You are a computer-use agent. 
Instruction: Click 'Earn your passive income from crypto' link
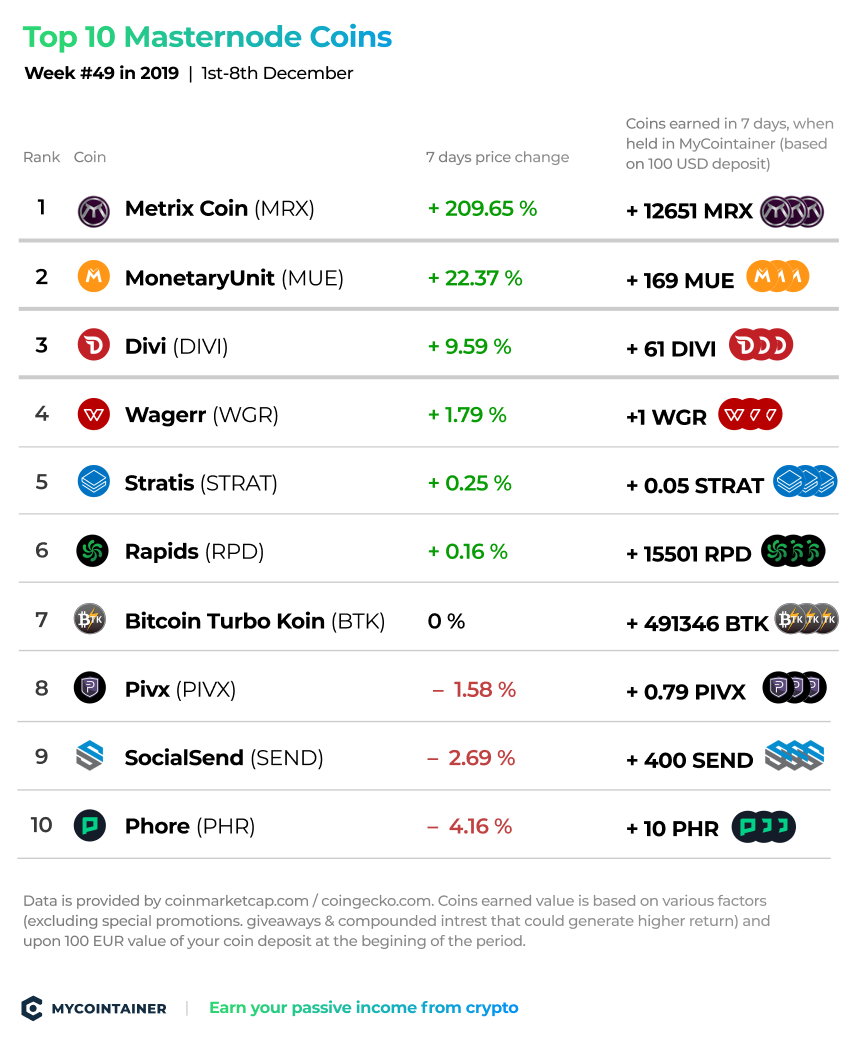click(364, 1008)
